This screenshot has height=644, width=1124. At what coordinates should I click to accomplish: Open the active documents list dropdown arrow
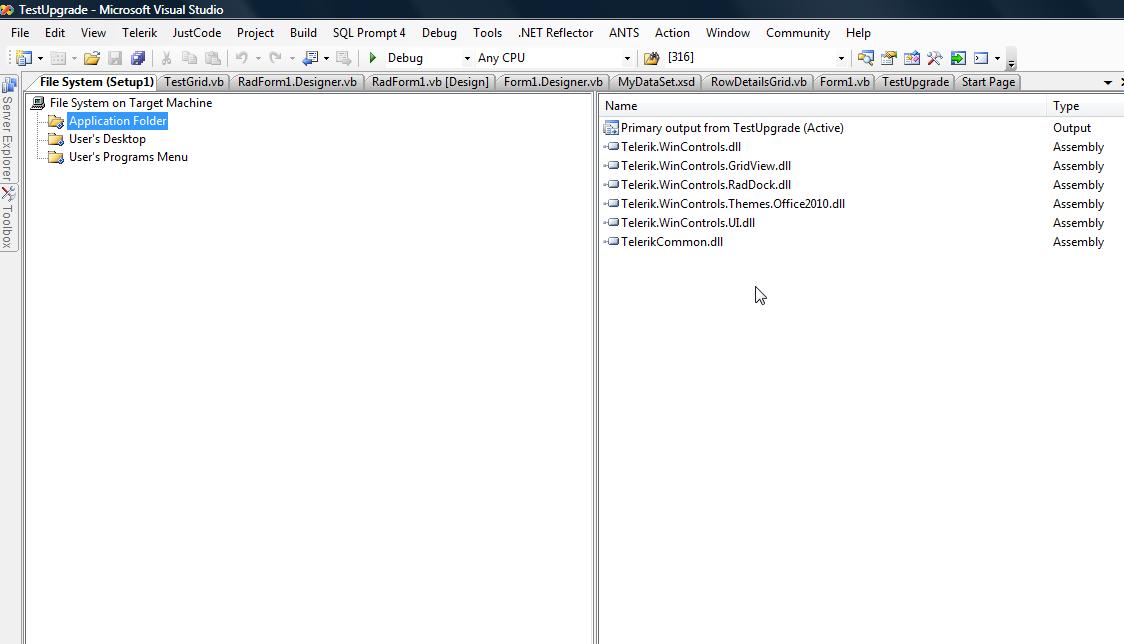(1108, 82)
